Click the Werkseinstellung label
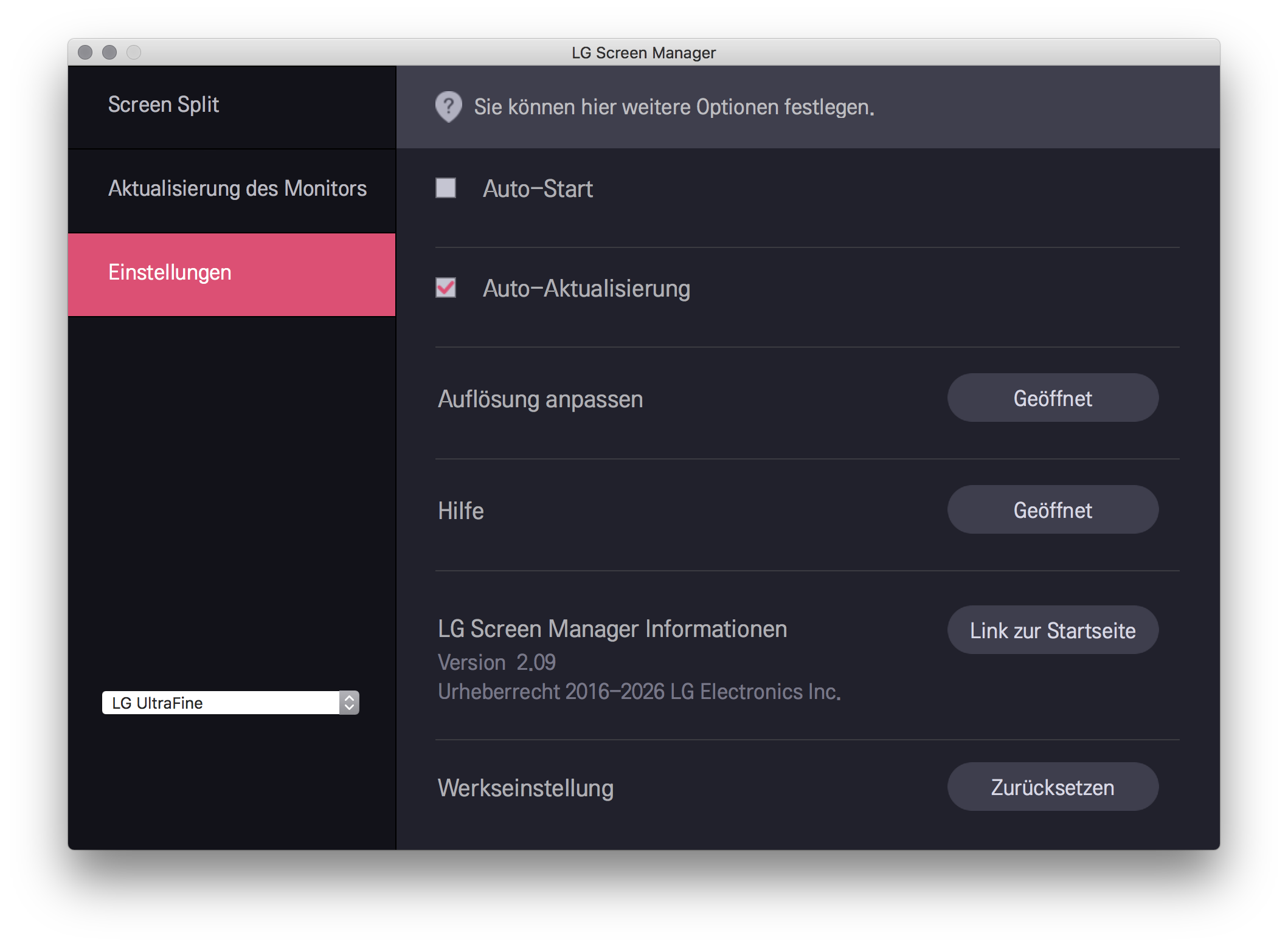Viewport: 1288px width, 947px height. 525,788
